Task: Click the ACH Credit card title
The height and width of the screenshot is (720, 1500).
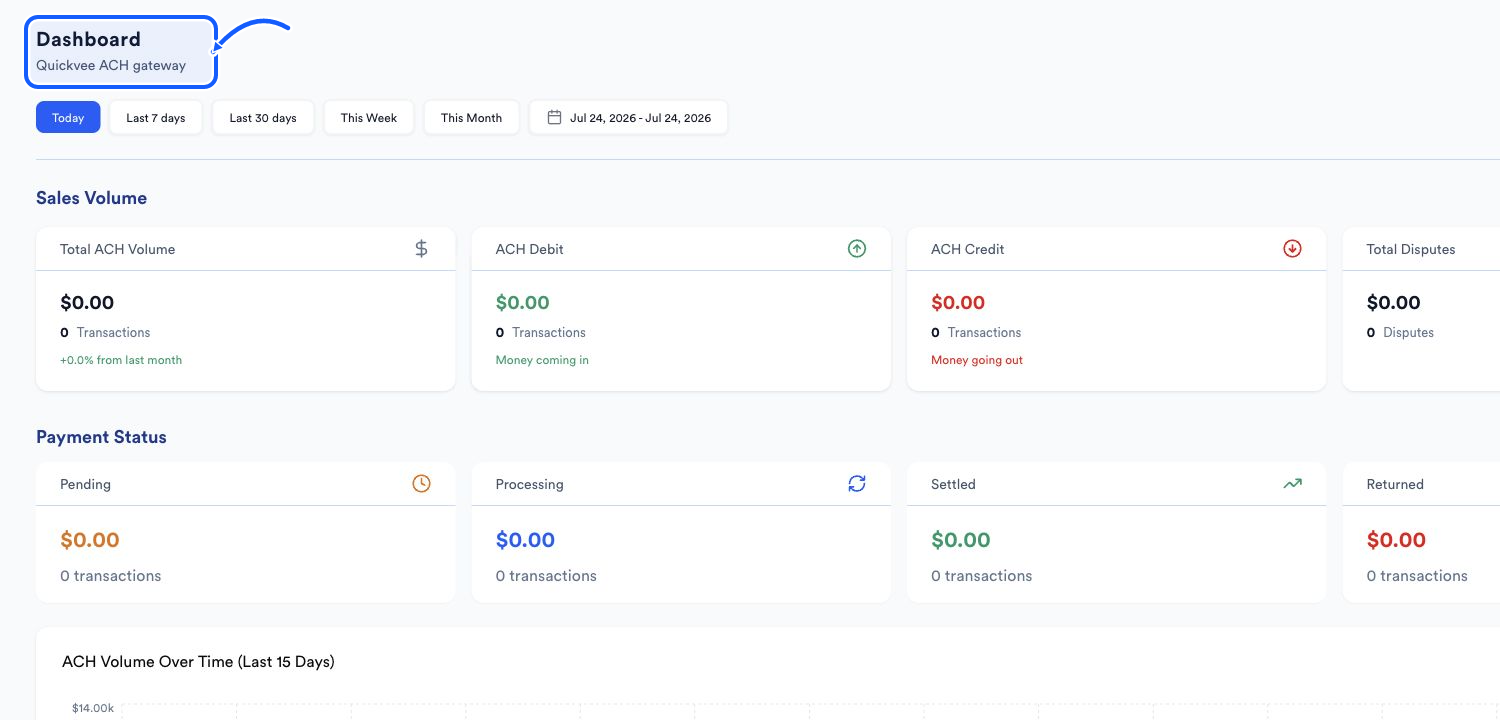Action: click(967, 249)
